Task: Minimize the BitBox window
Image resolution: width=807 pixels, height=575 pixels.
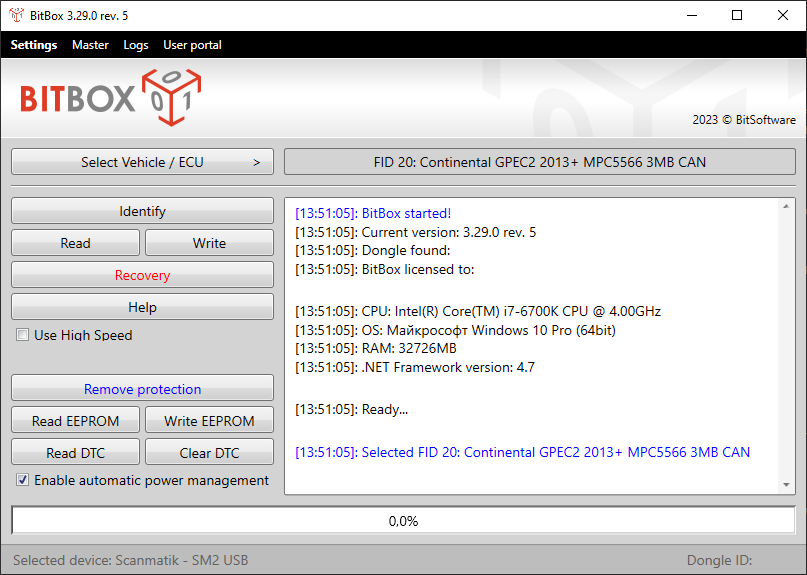Action: pos(692,15)
